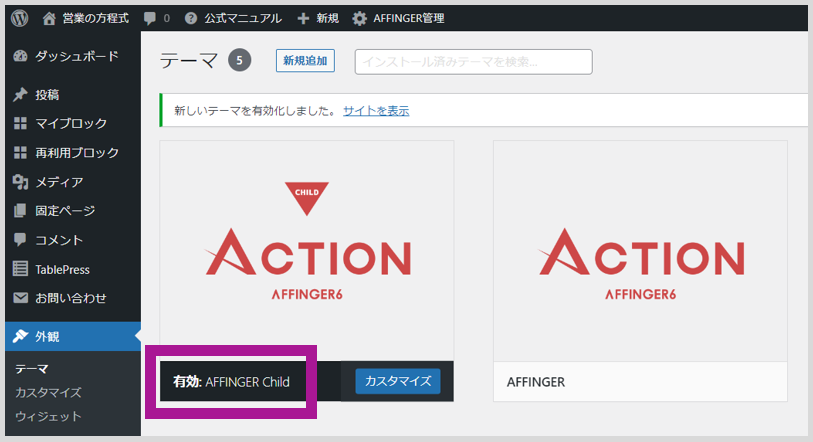Click the grid icon beside 再利用ブロック
Screen dimensions: 813x442
(20, 153)
